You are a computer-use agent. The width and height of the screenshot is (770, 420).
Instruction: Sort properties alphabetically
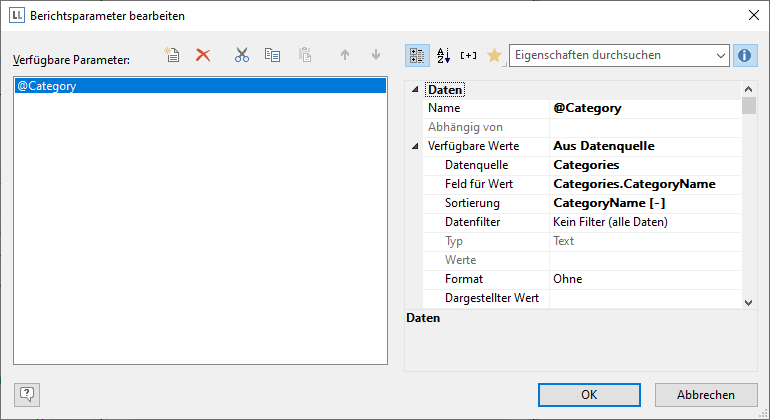(444, 55)
